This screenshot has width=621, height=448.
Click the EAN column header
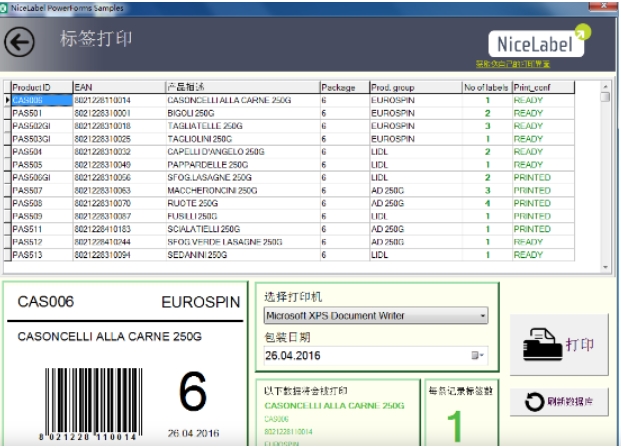click(x=119, y=87)
